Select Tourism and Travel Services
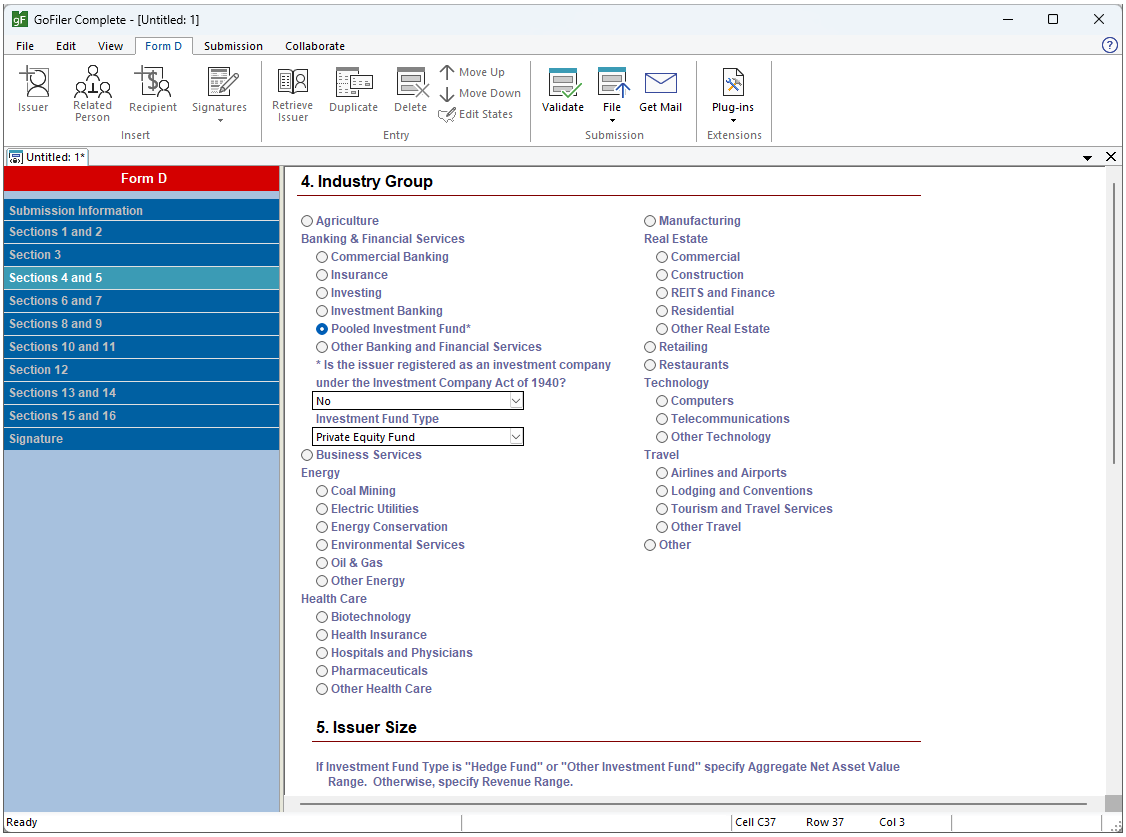Image resolution: width=1126 pixels, height=837 pixels. [662, 509]
